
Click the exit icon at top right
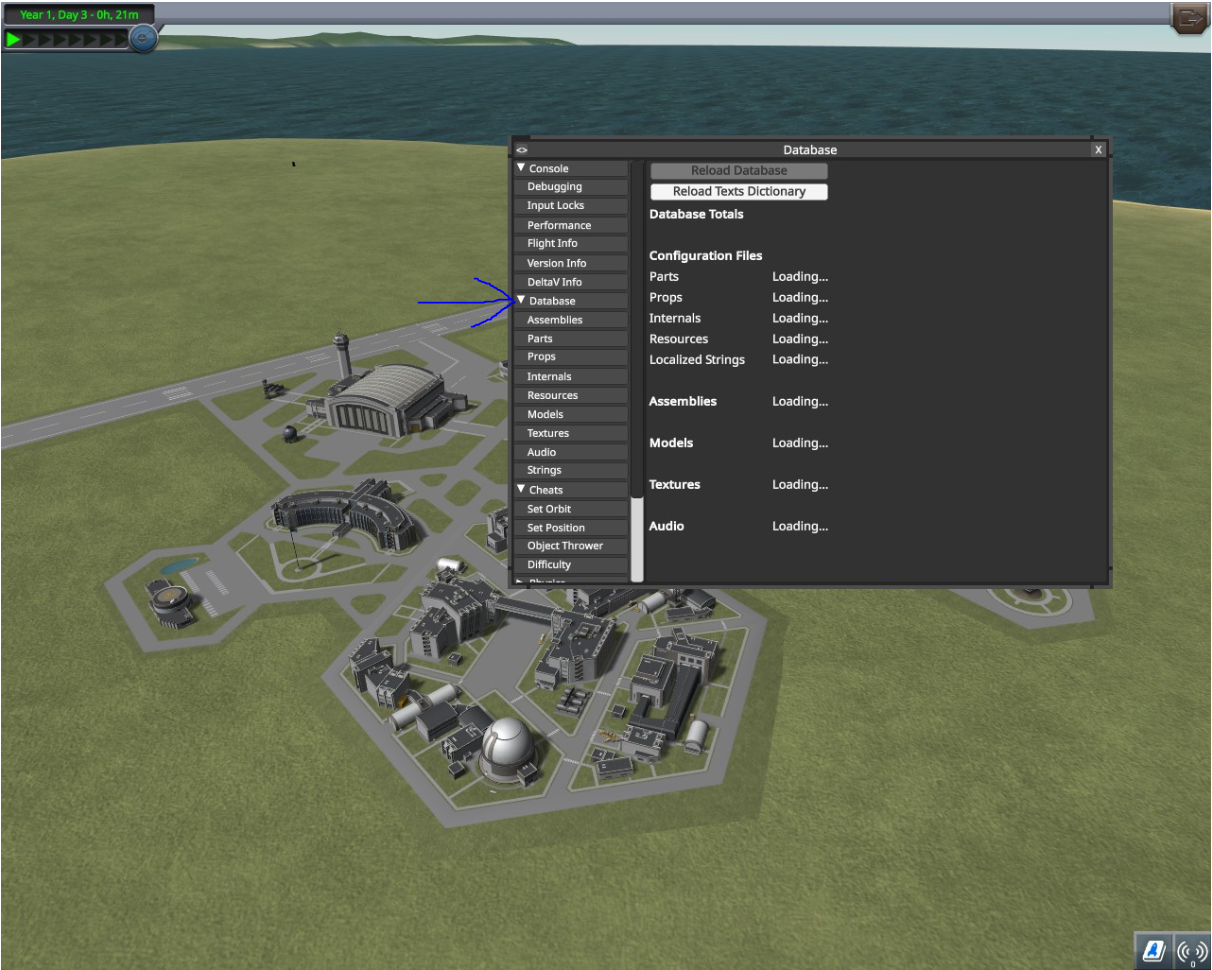tap(1190, 17)
